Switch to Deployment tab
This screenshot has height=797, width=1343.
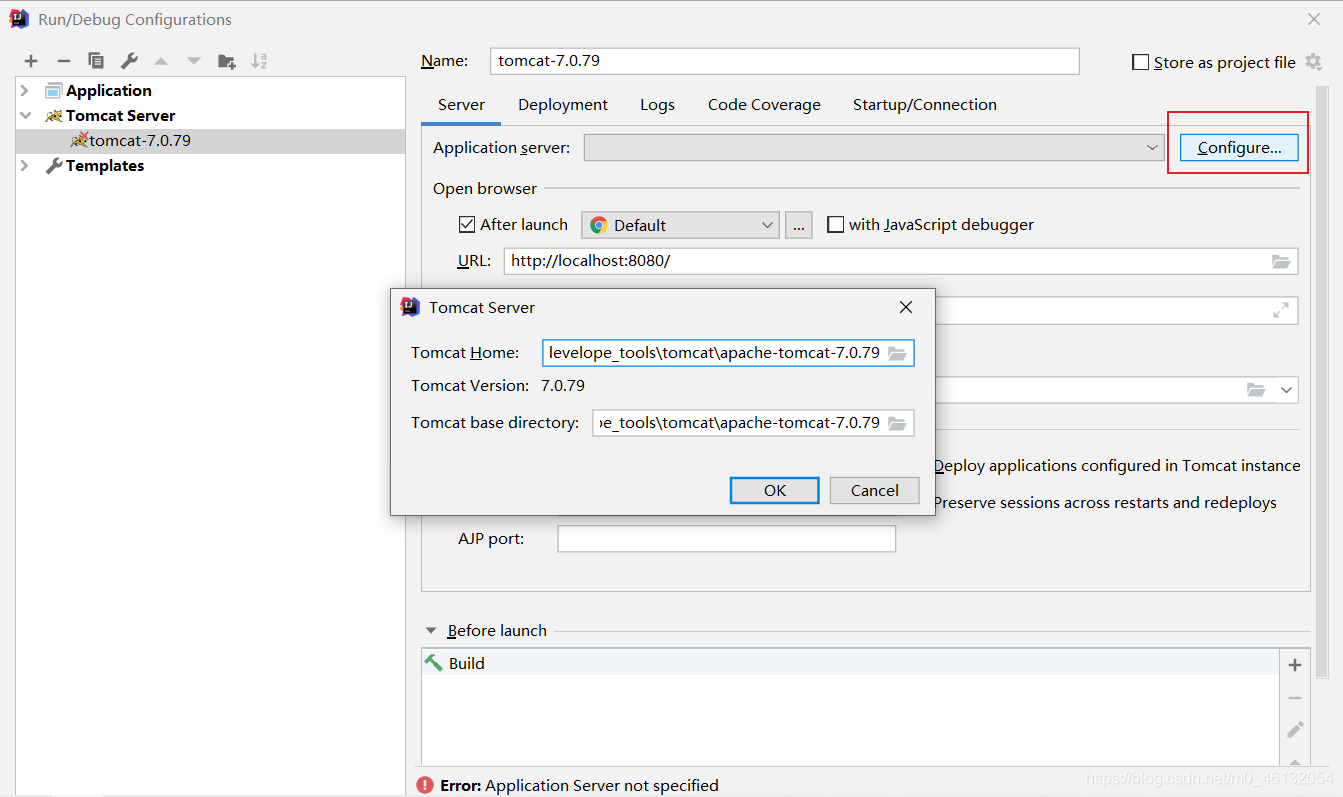pos(563,105)
